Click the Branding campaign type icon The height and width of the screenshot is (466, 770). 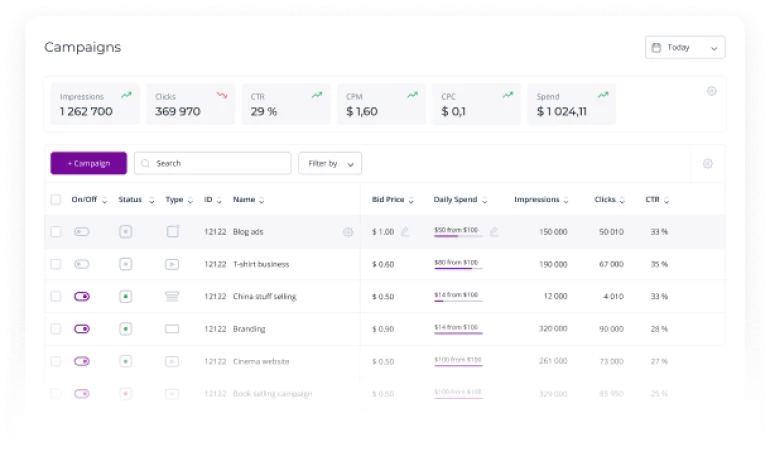[172, 328]
